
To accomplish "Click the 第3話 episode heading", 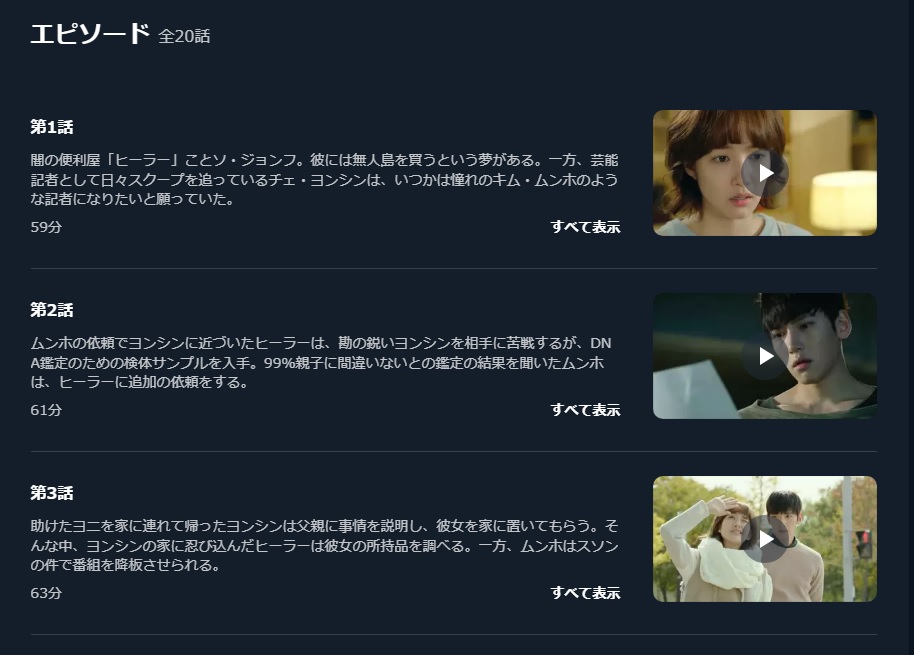I will click(52, 493).
